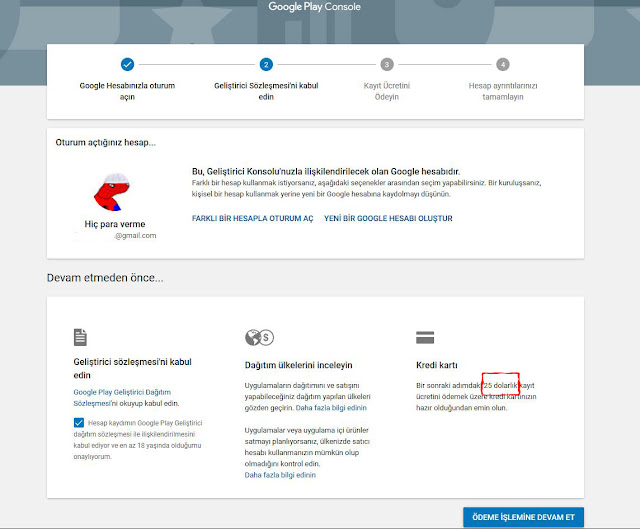This screenshot has height=529, width=640.
Task: Click the '25 dolarlık' fee text
Action: pos(500,385)
